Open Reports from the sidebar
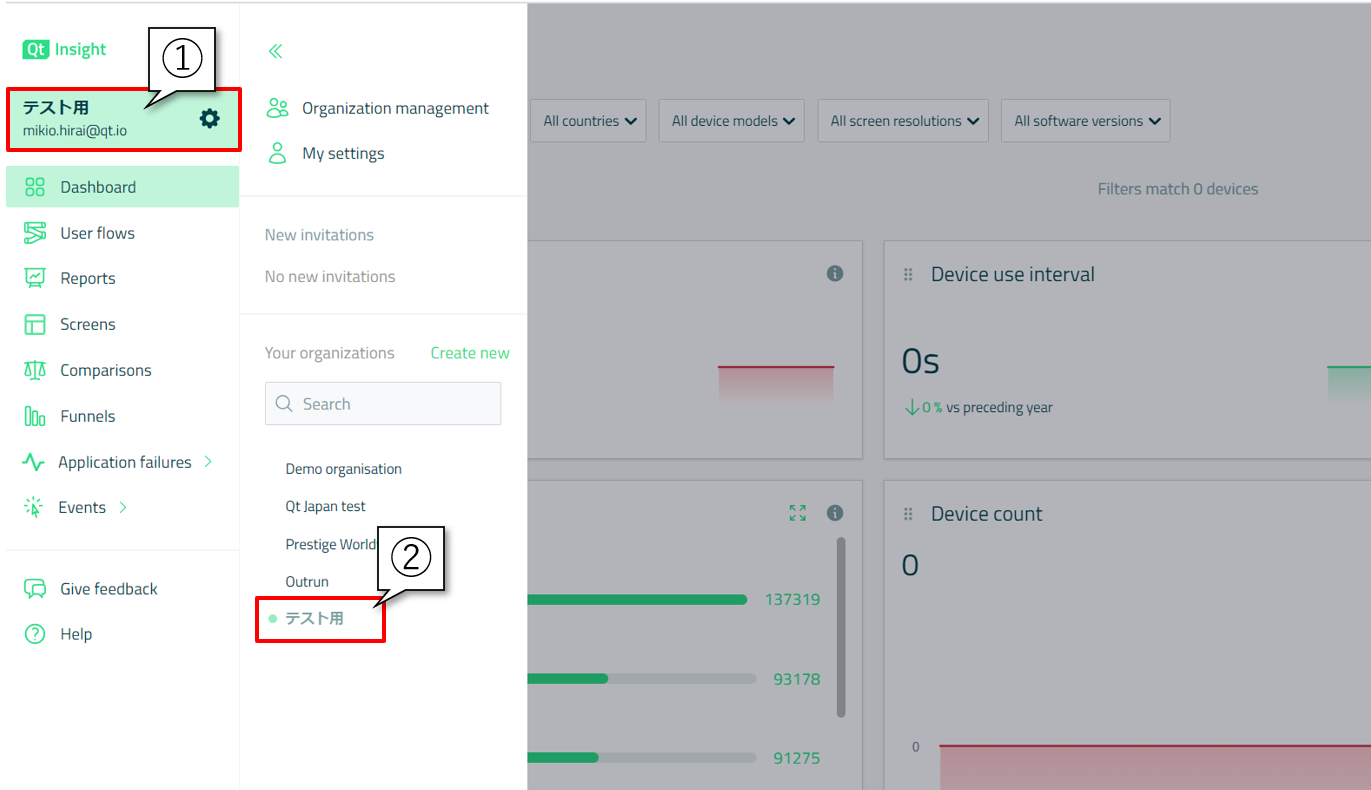This screenshot has height=790, width=1371. click(87, 278)
